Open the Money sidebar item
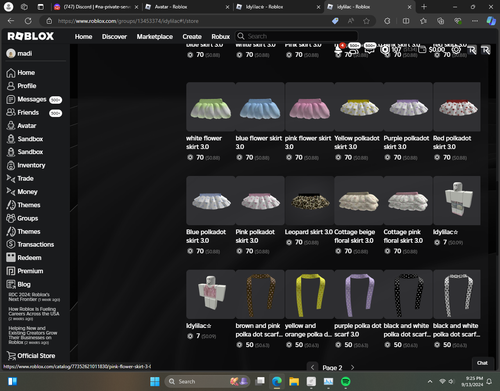Screen dimensions: 500x391 pos(22,192)
